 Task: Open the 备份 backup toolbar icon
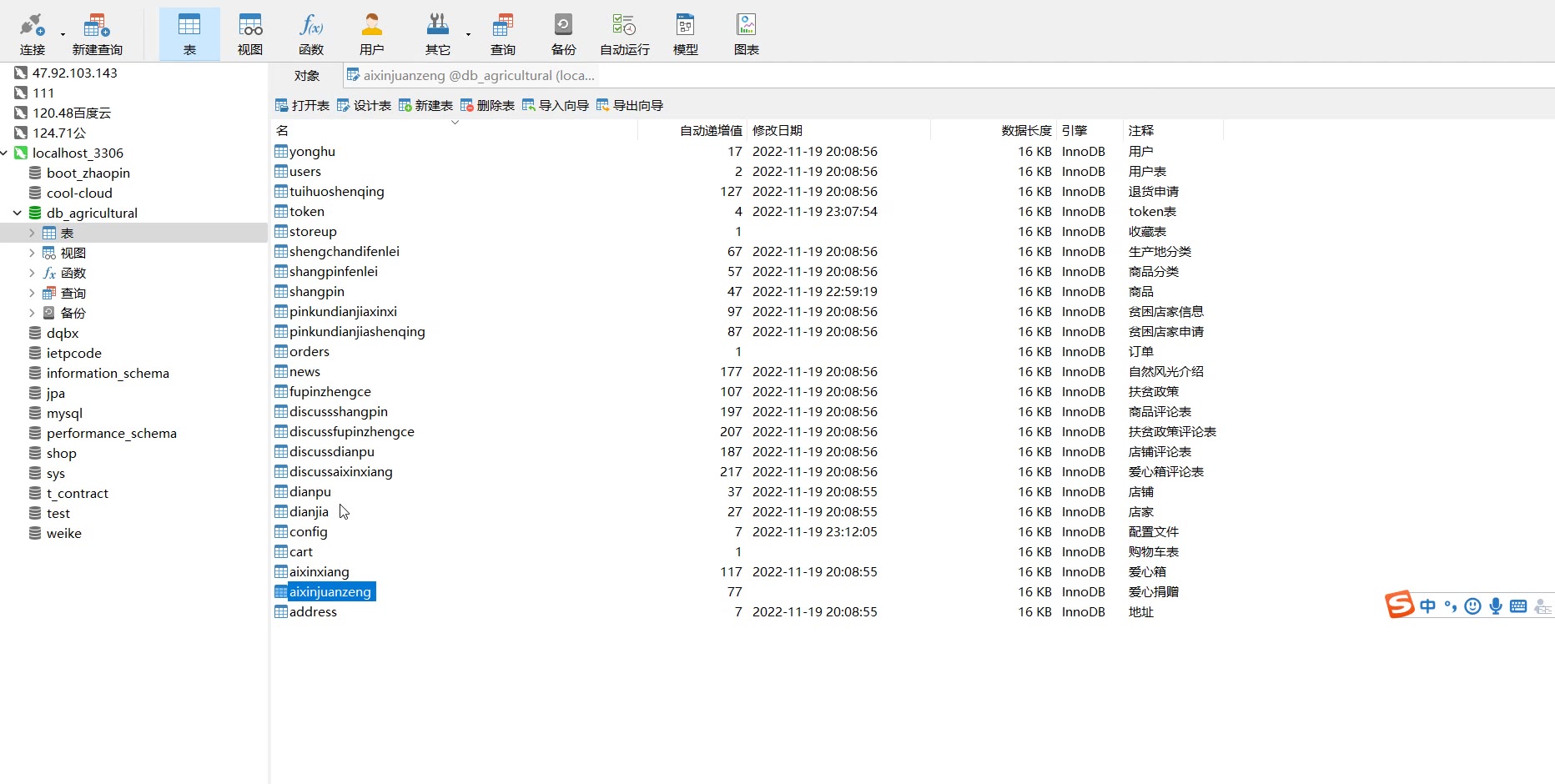pyautogui.click(x=563, y=34)
